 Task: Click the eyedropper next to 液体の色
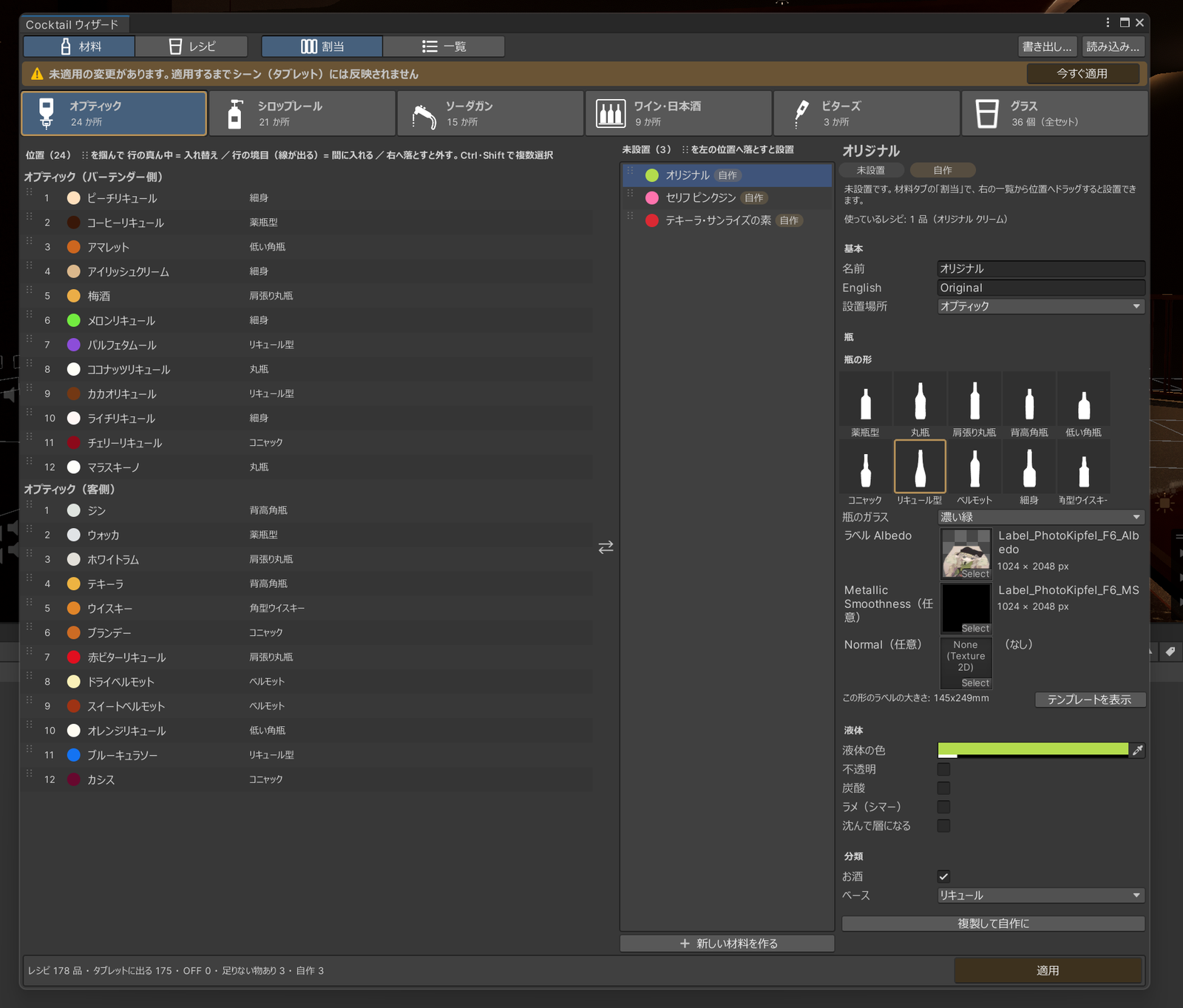[x=1138, y=750]
